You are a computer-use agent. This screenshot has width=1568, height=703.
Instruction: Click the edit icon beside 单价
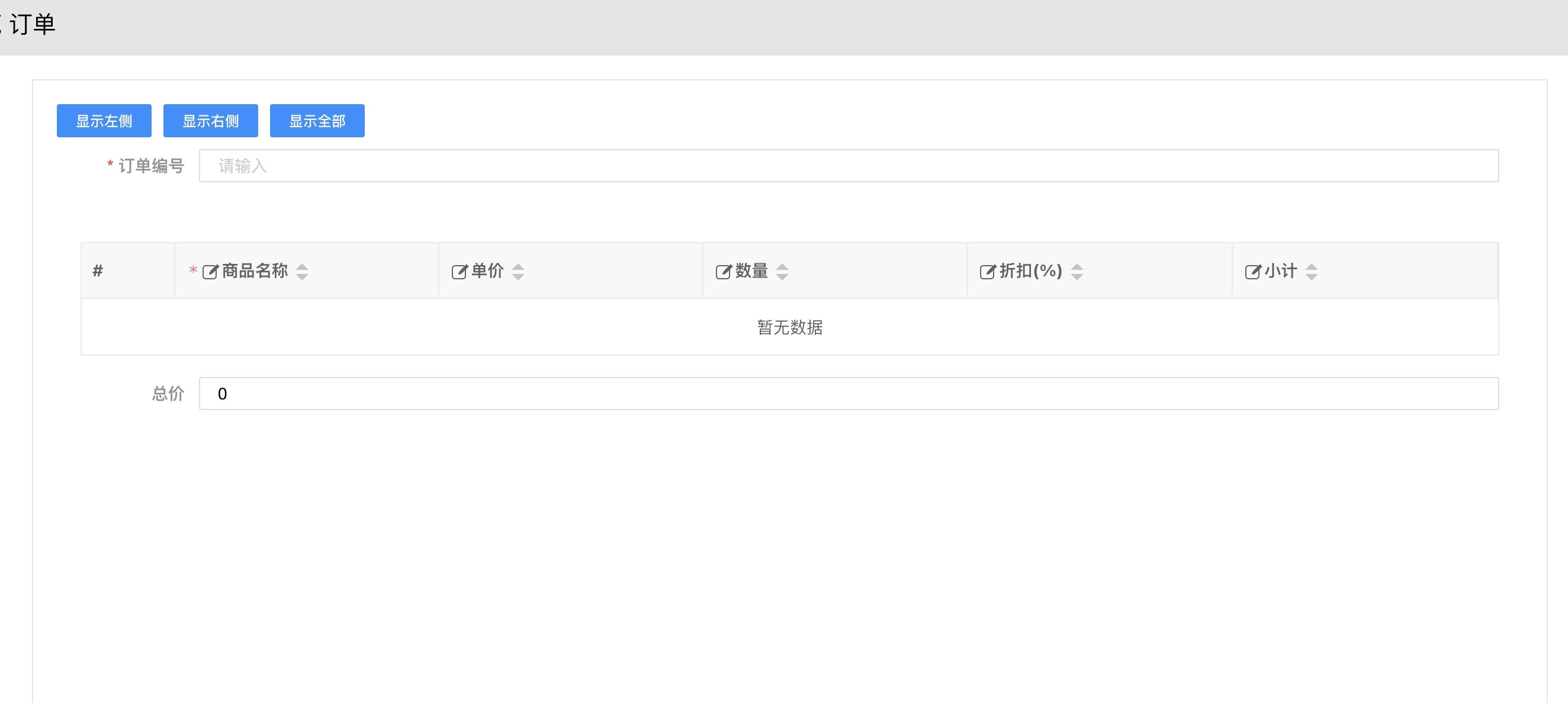click(x=459, y=271)
